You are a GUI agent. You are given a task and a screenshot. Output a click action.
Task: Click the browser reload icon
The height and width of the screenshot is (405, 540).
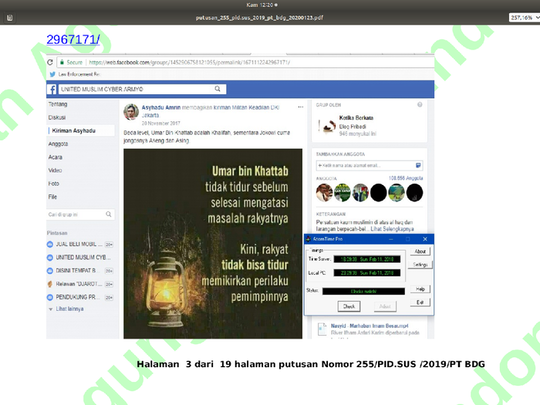[x=50, y=62]
